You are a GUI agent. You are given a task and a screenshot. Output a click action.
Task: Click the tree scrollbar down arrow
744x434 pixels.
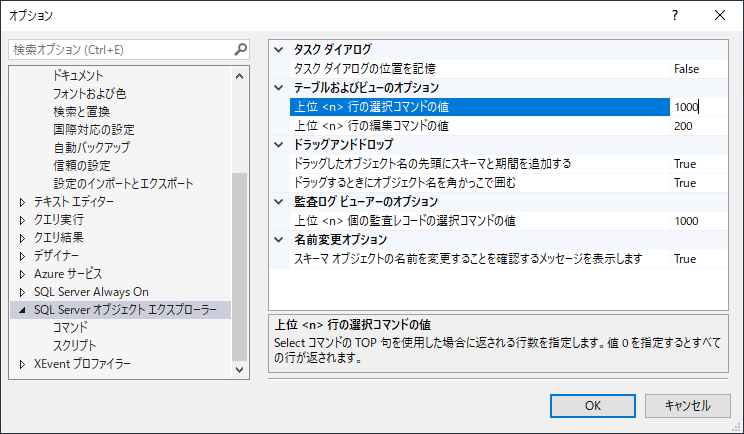(240, 369)
